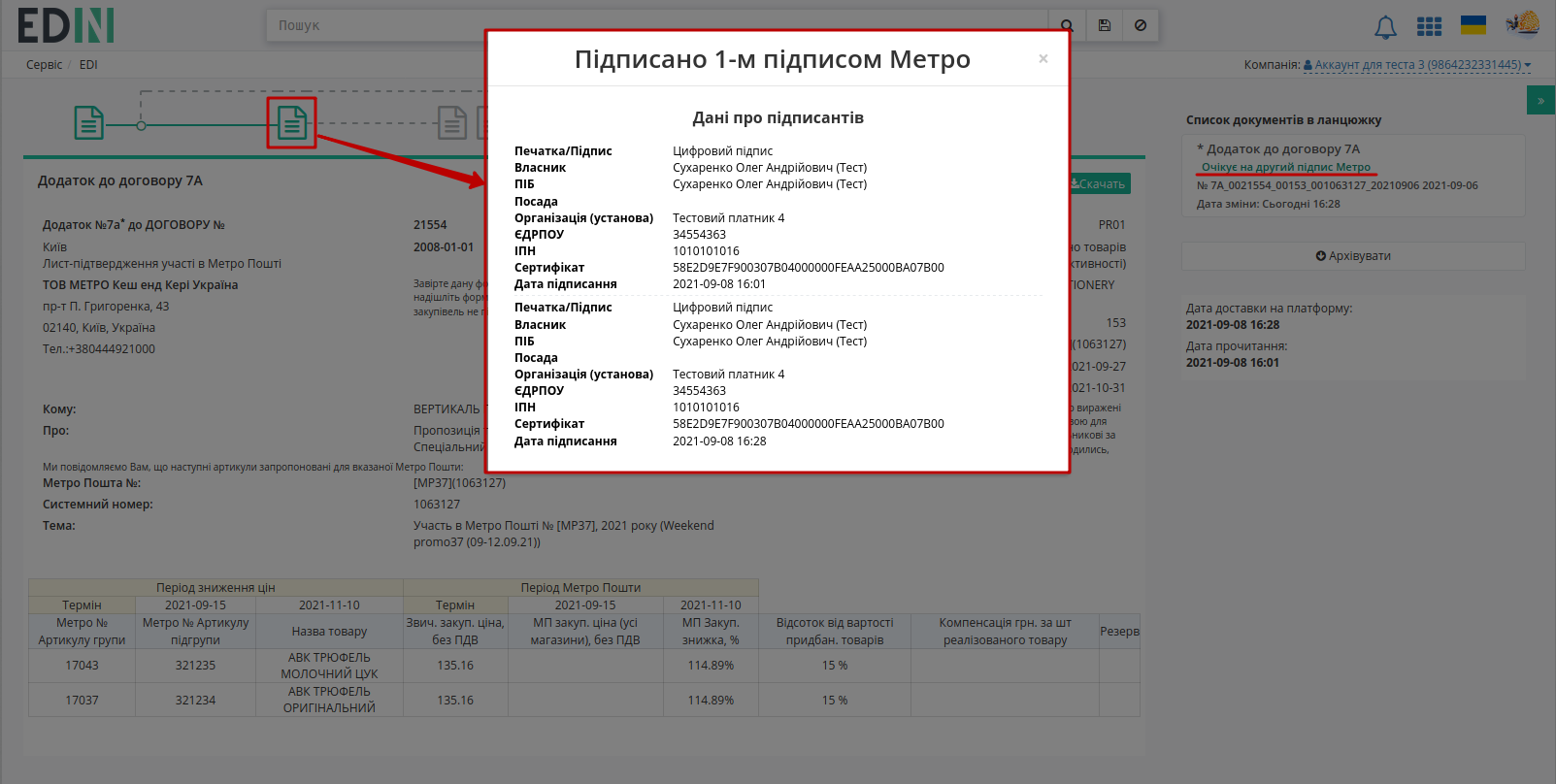
Task: Select the highlighted second document icon
Action: 292,122
